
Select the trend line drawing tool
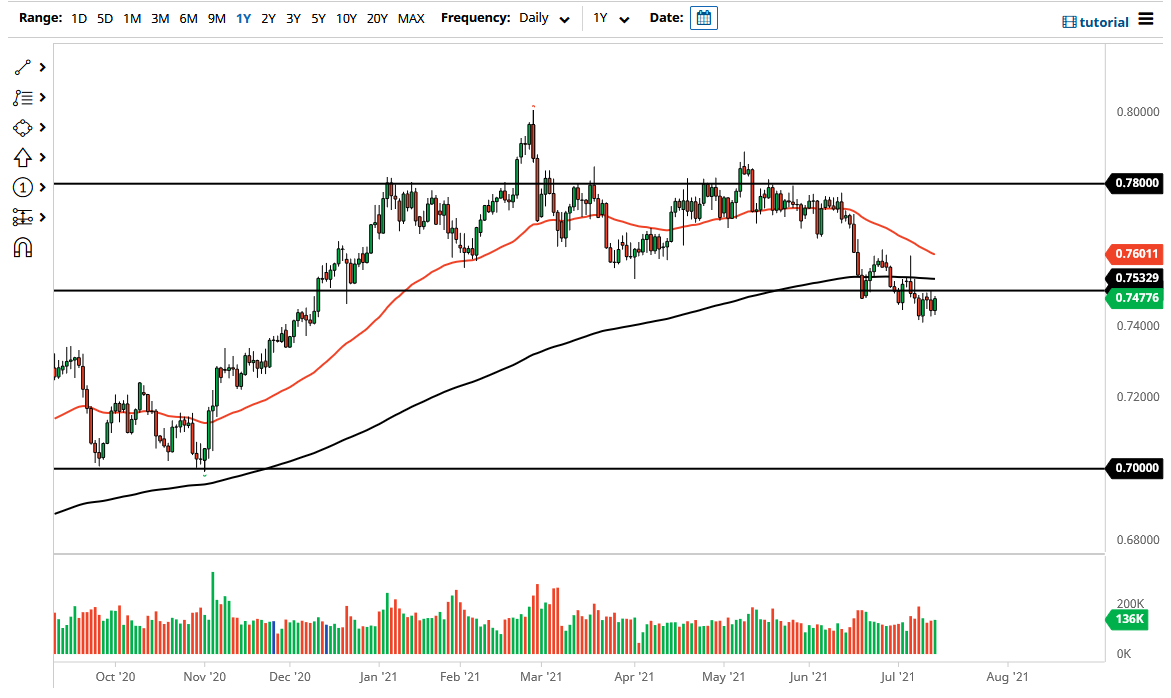click(x=23, y=67)
